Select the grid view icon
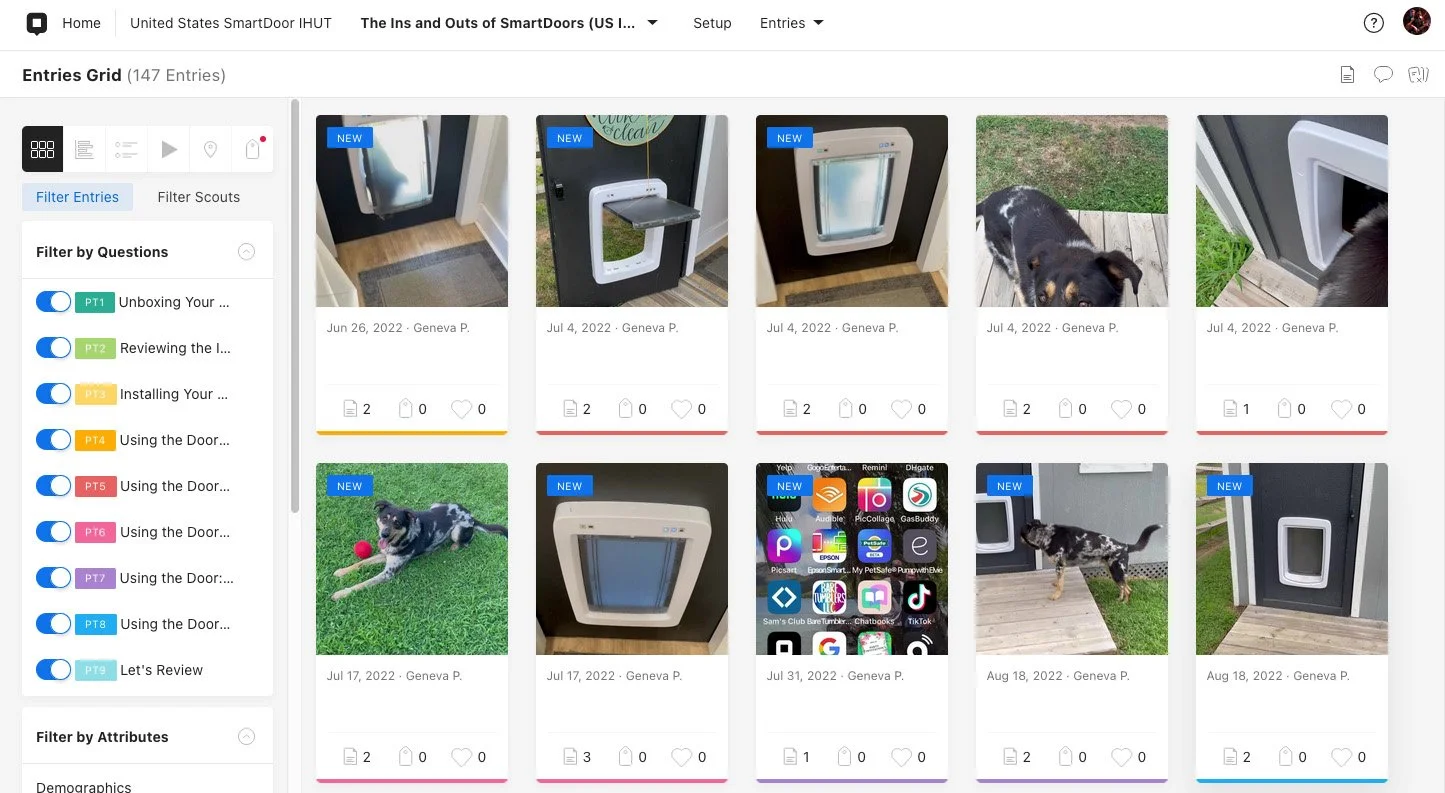Screen dimensions: 1445x793 tap(43, 149)
